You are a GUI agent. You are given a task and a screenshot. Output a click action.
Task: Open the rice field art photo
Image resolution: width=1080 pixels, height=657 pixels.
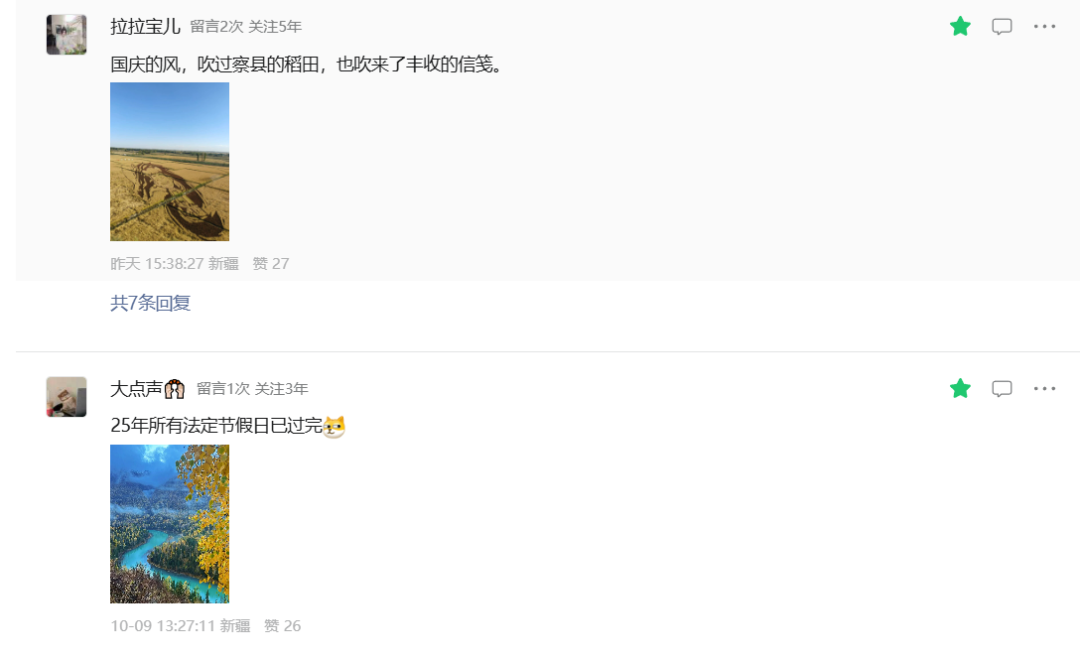coord(169,161)
